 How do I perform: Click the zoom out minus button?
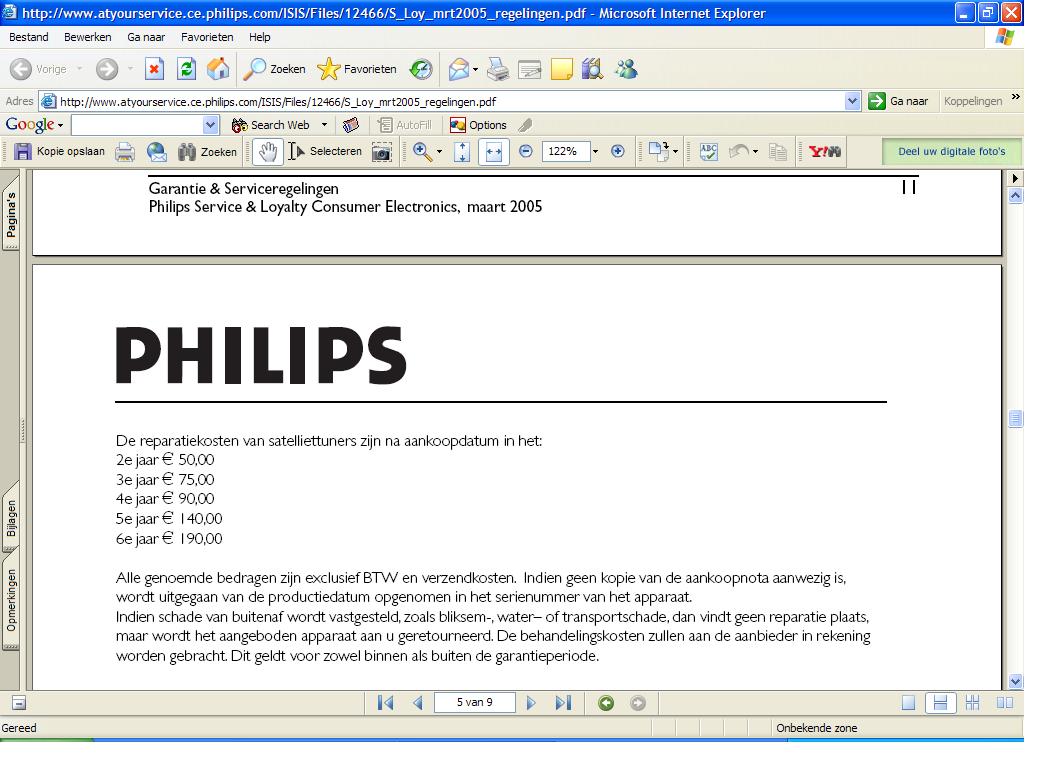click(525, 151)
